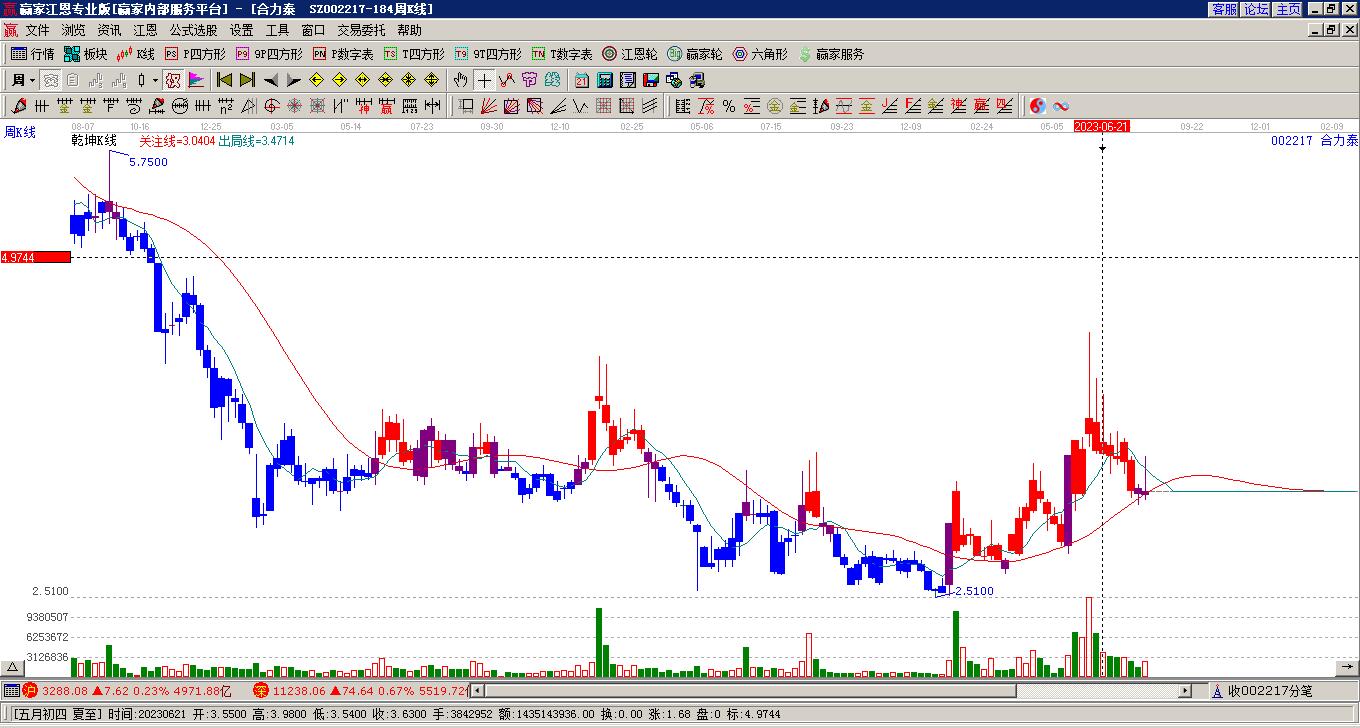
Task: Open the 板块 sector view
Action: click(85, 54)
